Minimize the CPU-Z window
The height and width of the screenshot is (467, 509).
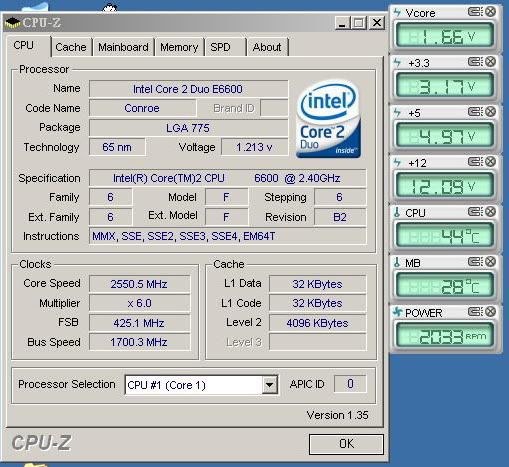point(342,23)
